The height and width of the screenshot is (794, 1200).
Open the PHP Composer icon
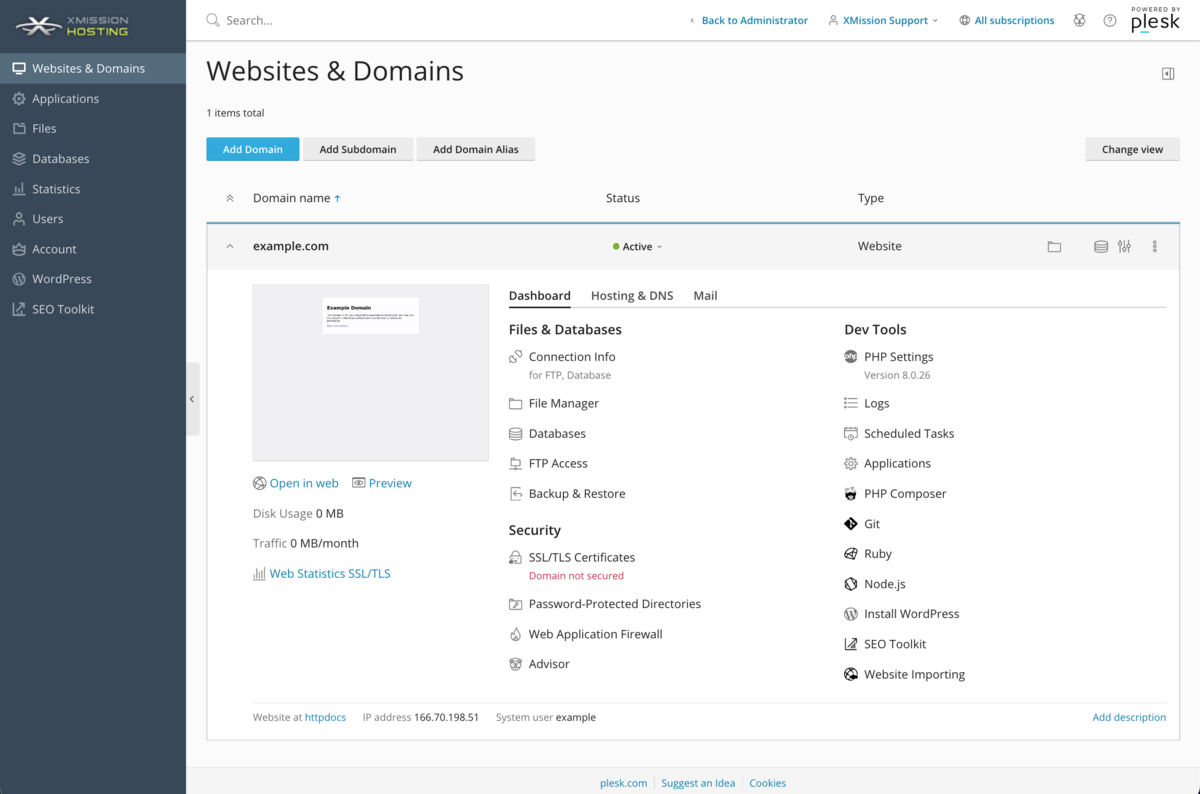[851, 494]
